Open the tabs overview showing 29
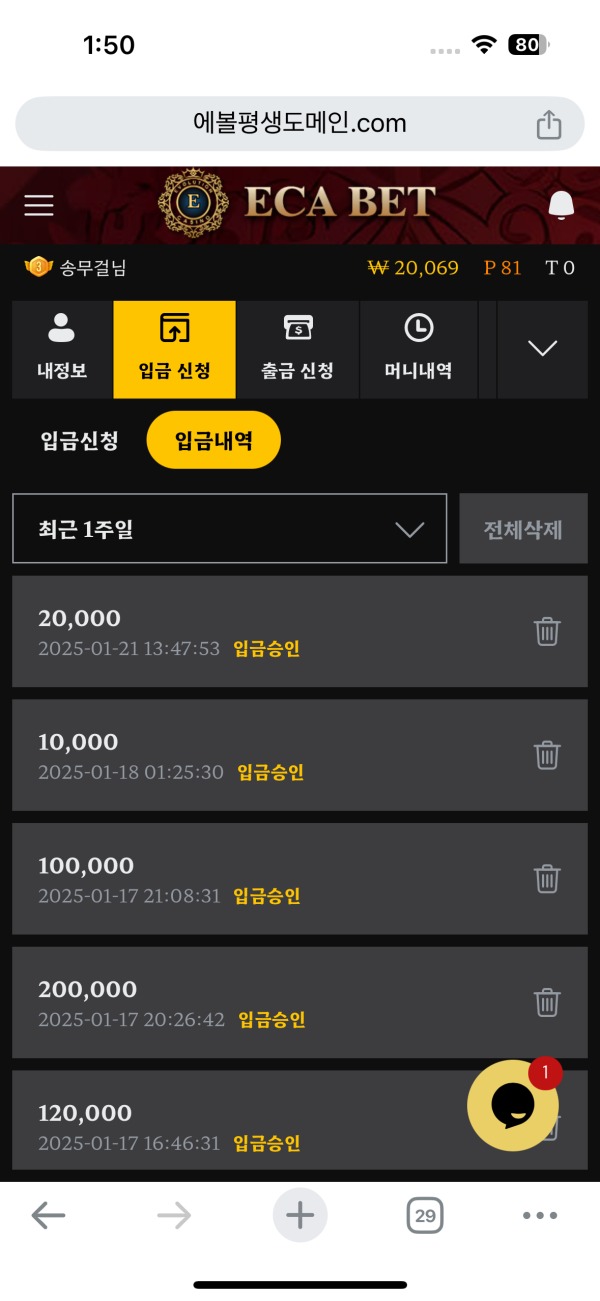600x1301 pixels. (x=426, y=1215)
